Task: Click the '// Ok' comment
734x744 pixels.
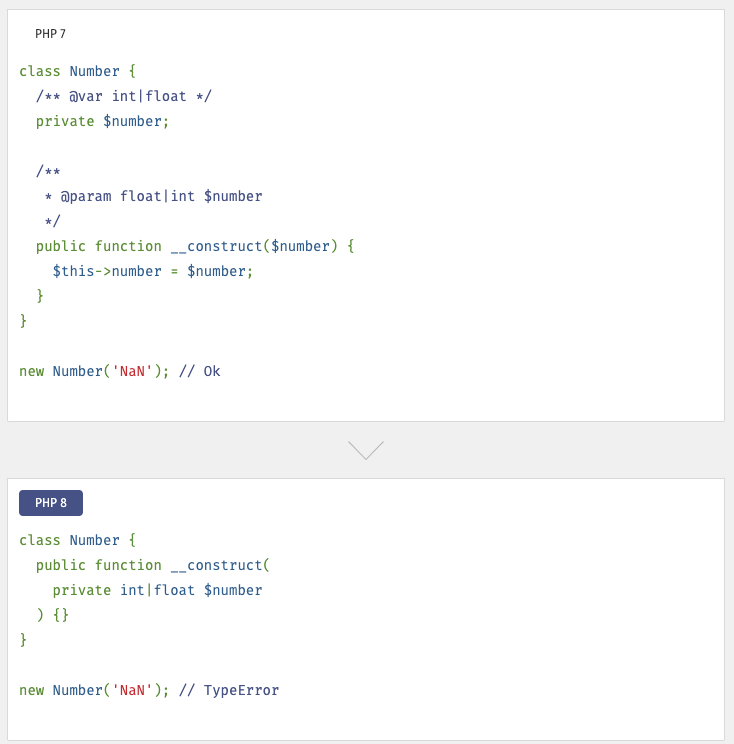Action: (x=200, y=372)
